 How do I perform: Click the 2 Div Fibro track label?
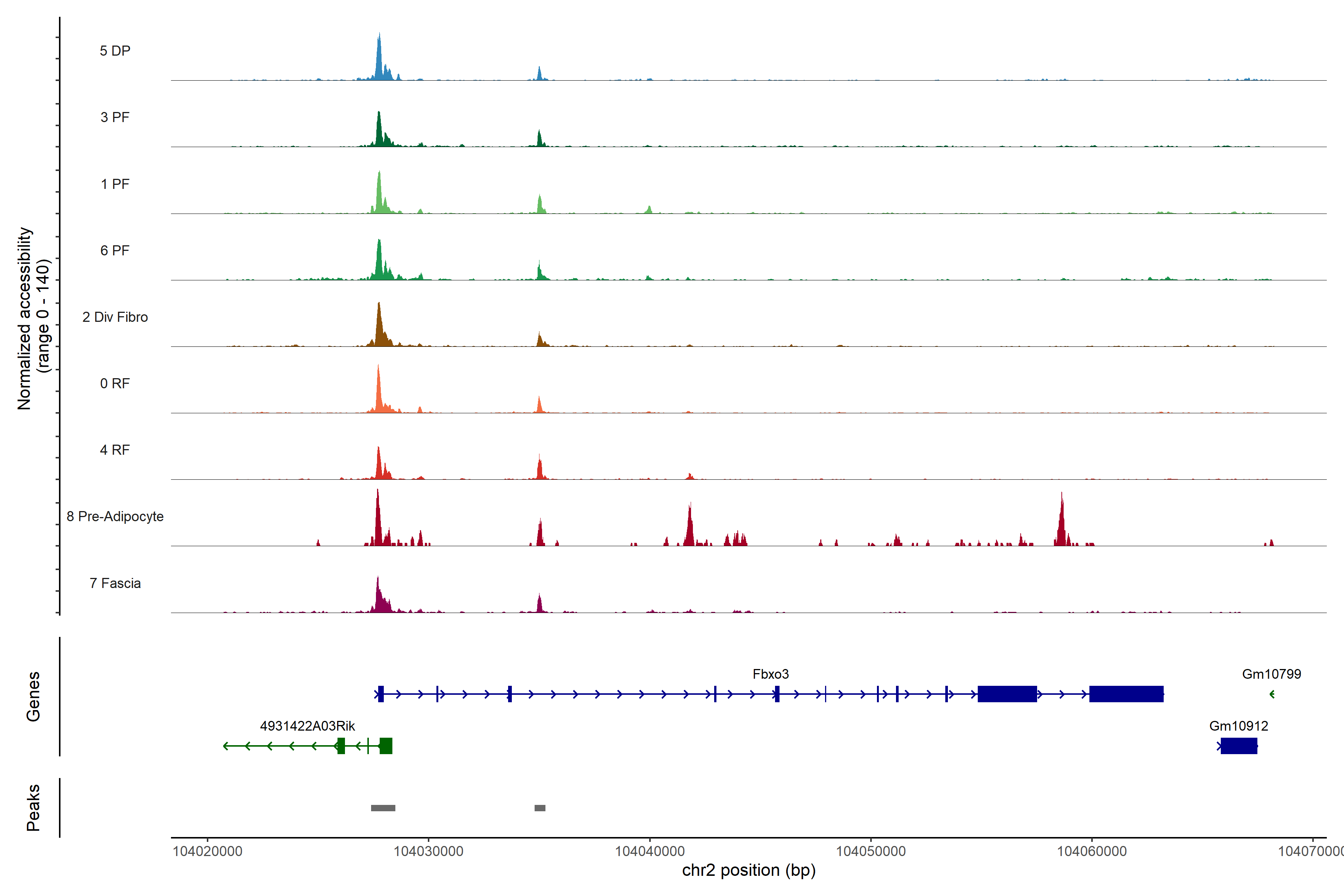click(x=115, y=317)
